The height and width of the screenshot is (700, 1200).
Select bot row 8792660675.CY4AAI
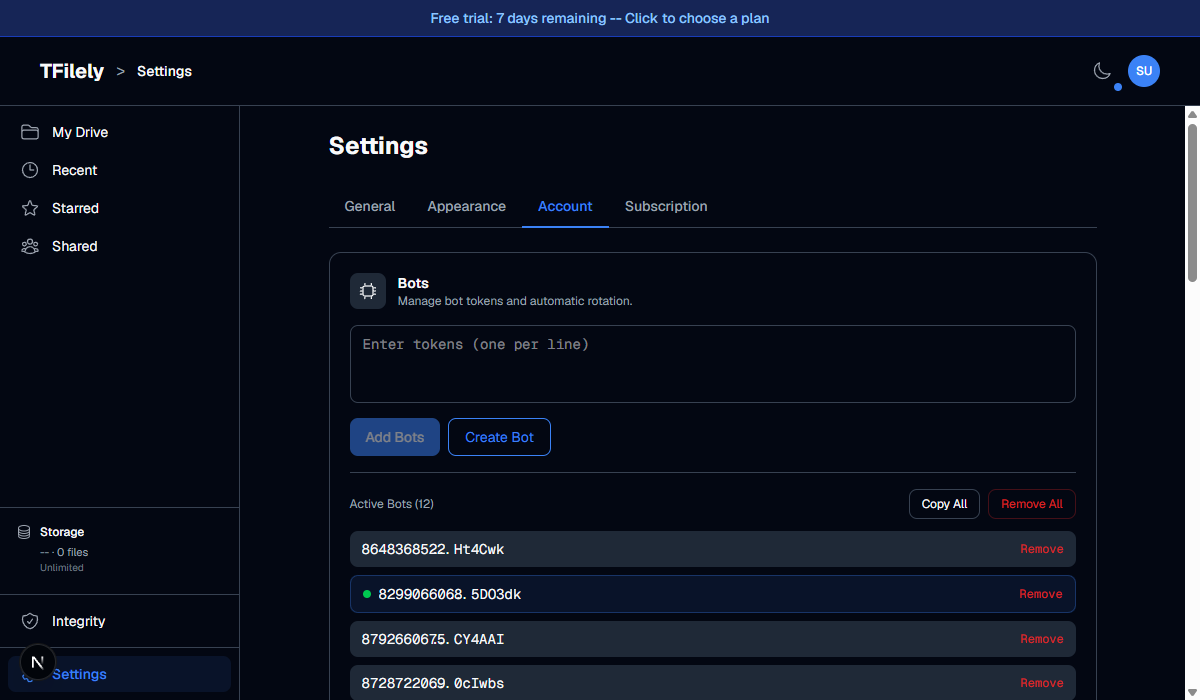tap(713, 639)
